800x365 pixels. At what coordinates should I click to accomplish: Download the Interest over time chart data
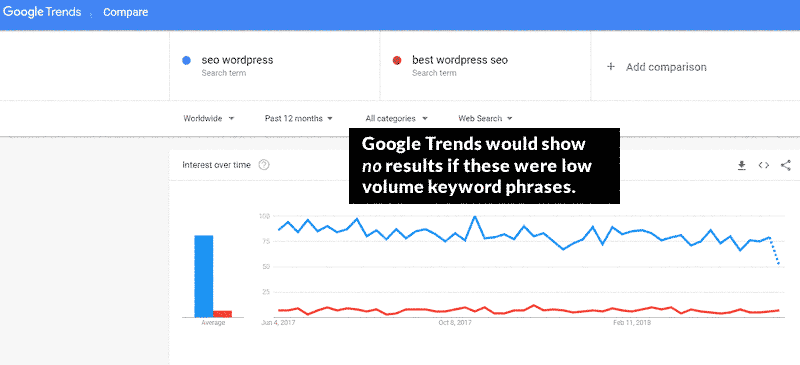(x=742, y=165)
